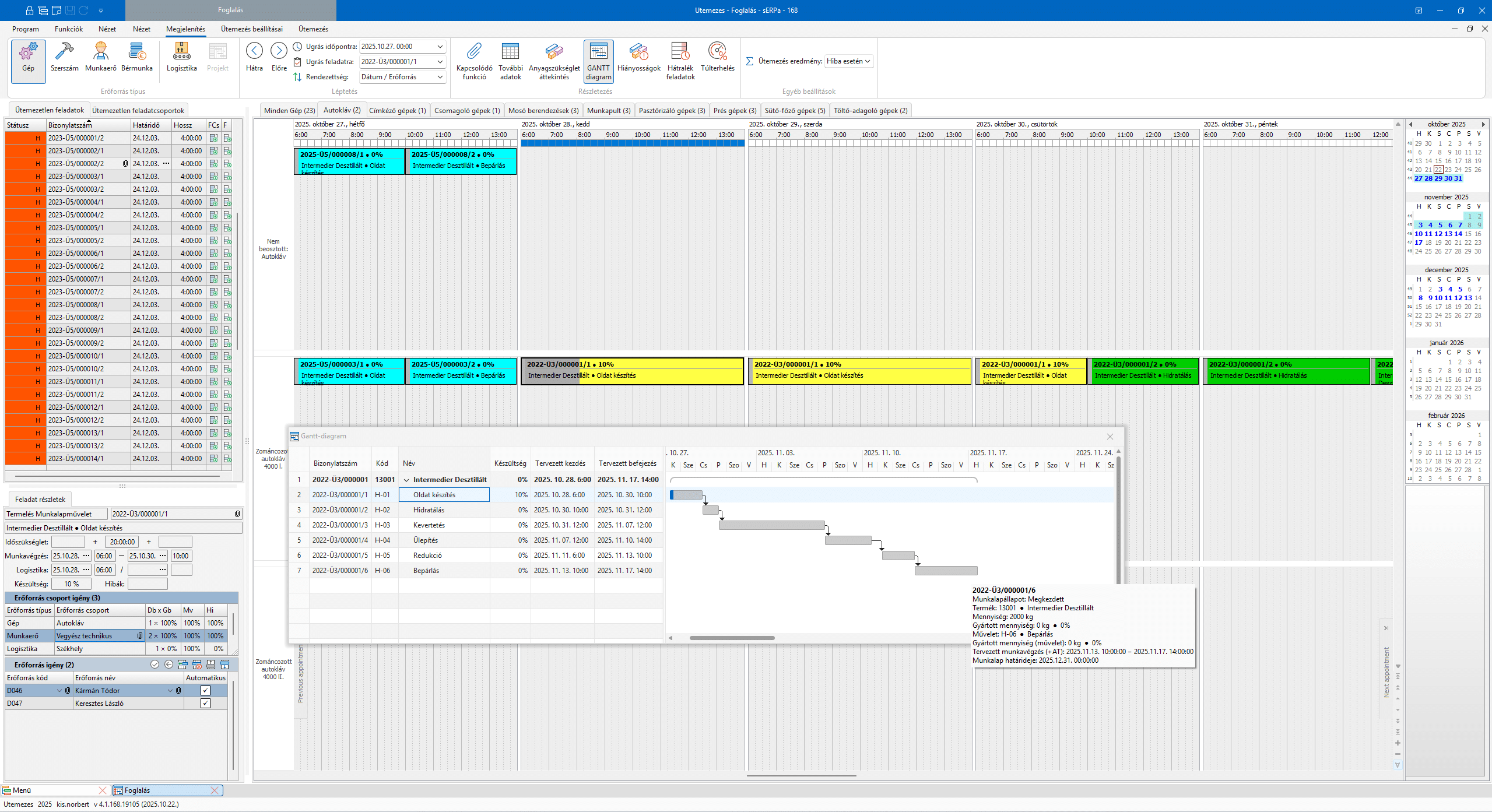Uncheck Automatikus for Keresztes László

click(x=205, y=703)
